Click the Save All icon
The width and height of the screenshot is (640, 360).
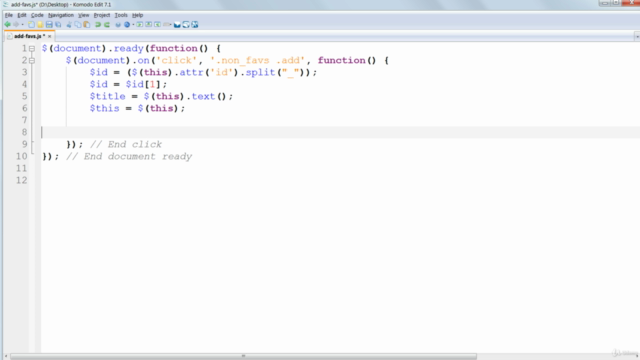[58, 25]
